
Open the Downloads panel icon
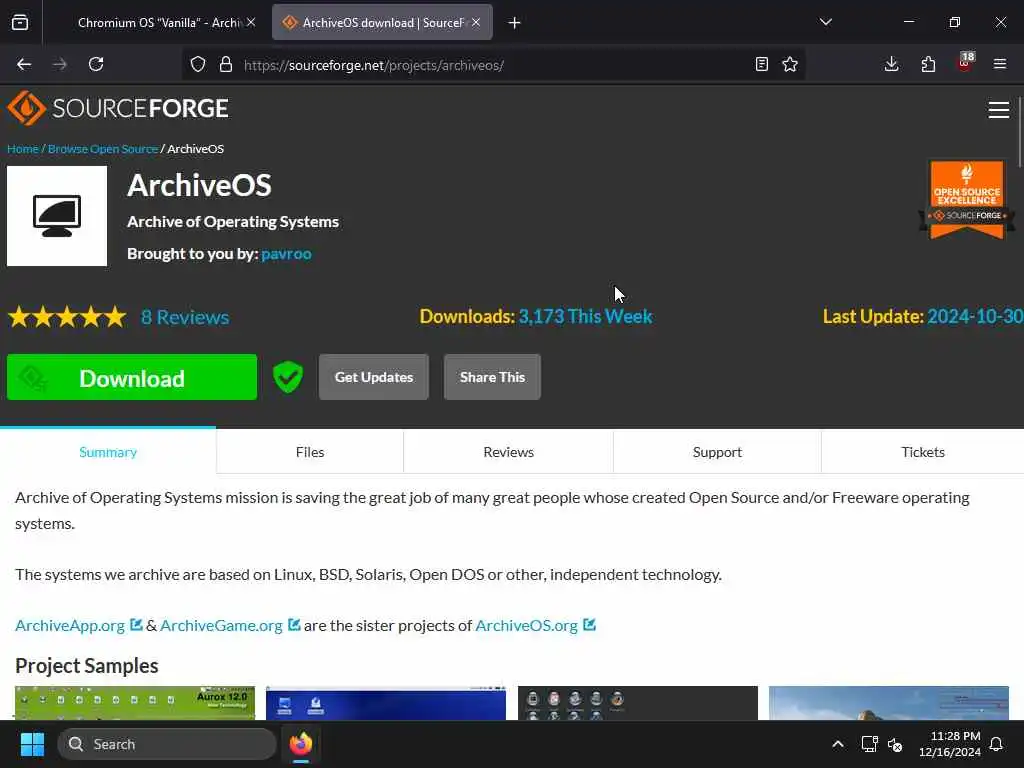tap(891, 64)
